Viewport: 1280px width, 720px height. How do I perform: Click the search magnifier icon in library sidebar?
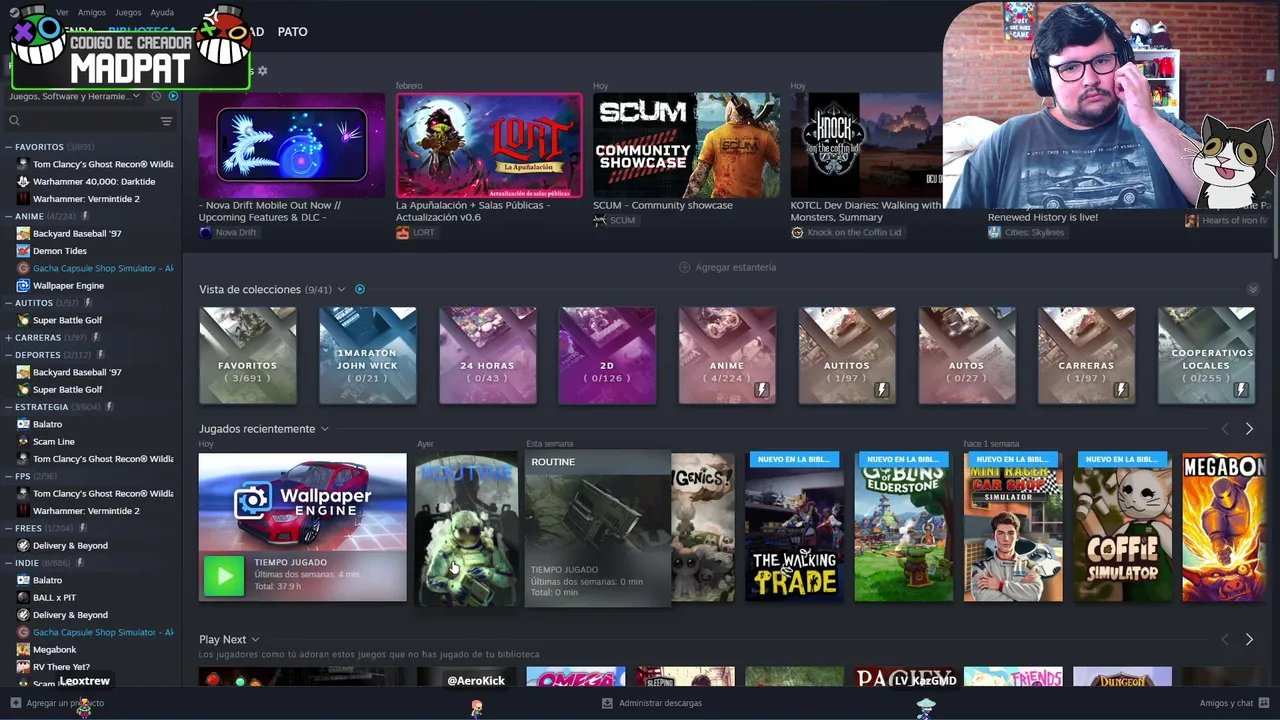(14, 121)
